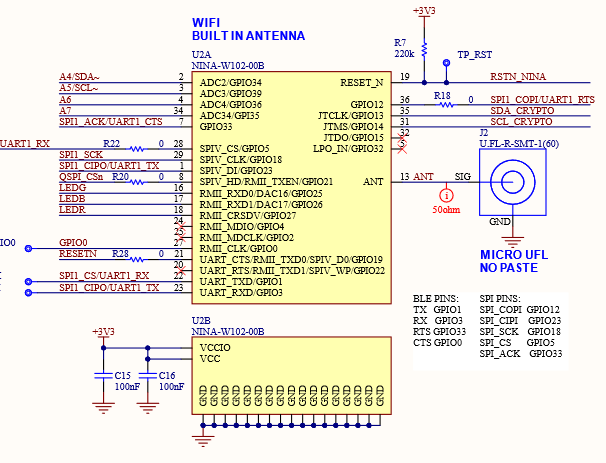The height and width of the screenshot is (463, 606).
Task: Click the MICRO UFL NO PASTE note
Action: 514,261
